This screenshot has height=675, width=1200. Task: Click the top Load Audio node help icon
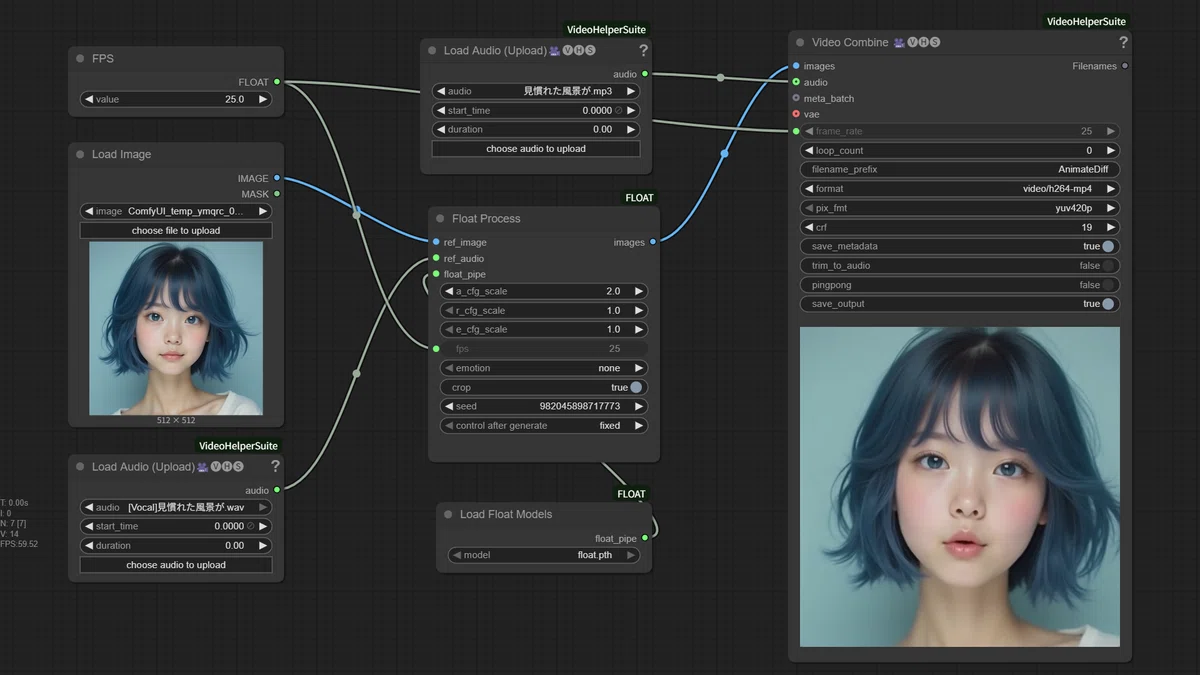coord(643,51)
